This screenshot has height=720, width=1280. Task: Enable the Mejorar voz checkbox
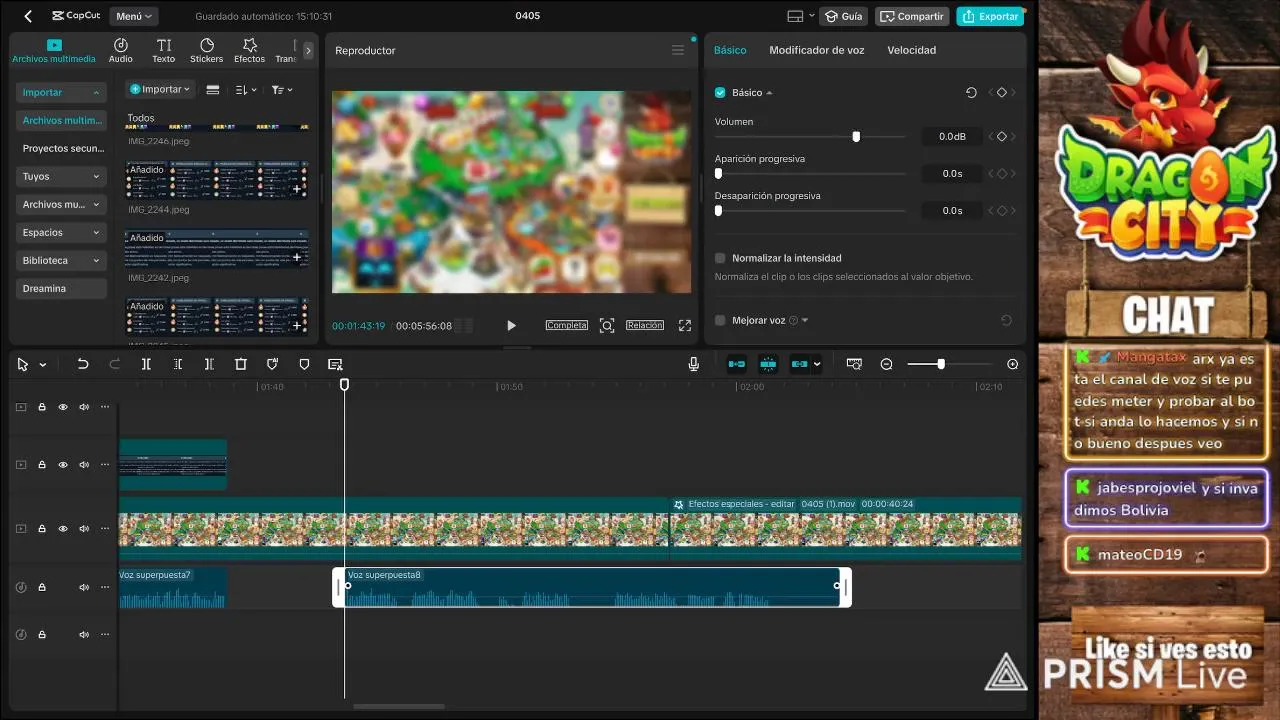click(720, 320)
